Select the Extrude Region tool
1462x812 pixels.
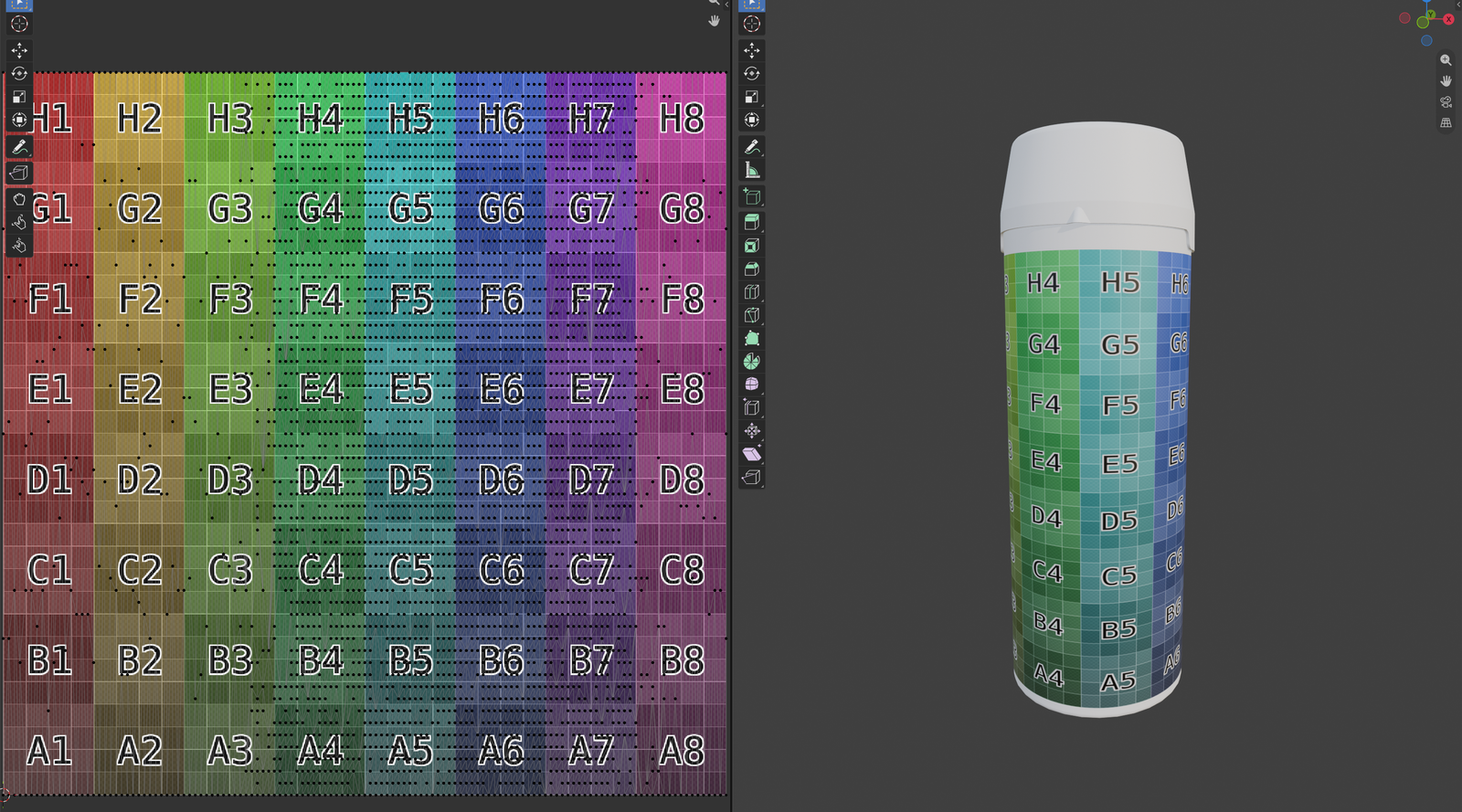[x=752, y=222]
